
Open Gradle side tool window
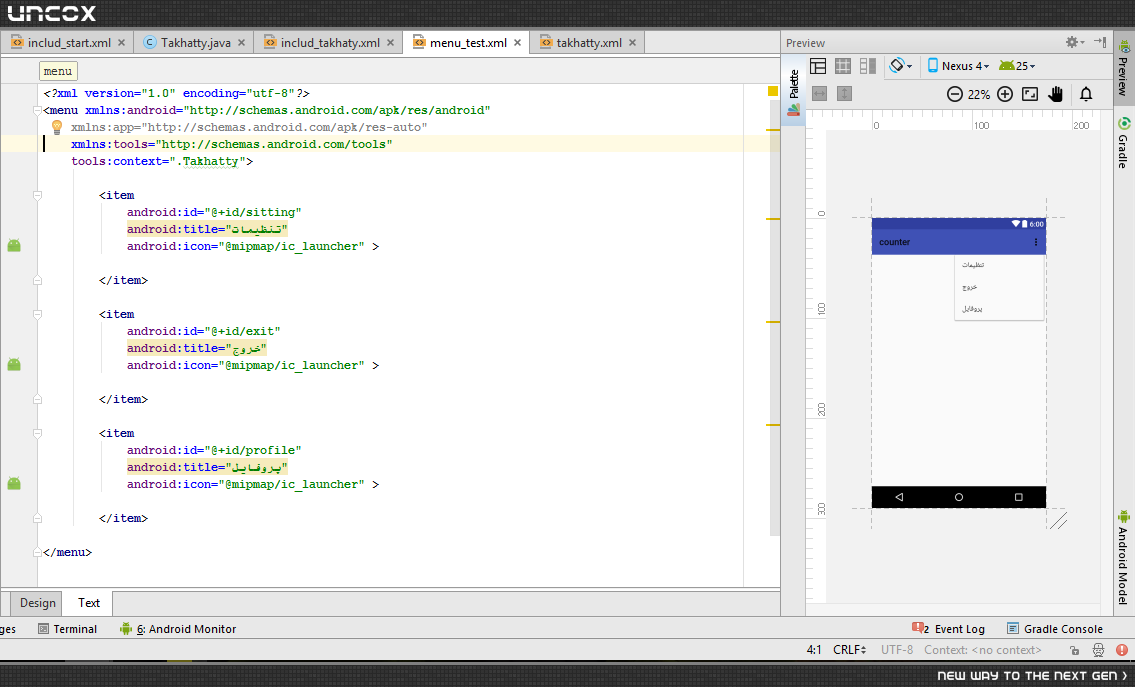point(1123,143)
